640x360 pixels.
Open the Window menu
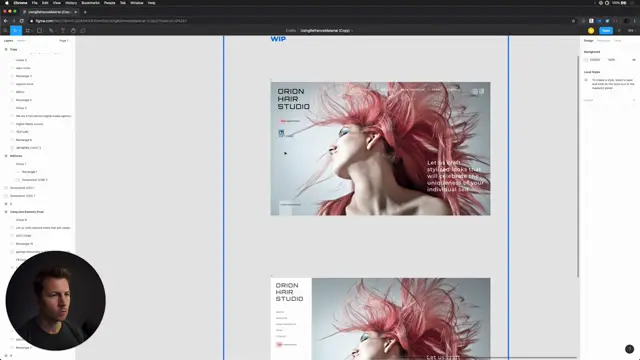point(137,3)
